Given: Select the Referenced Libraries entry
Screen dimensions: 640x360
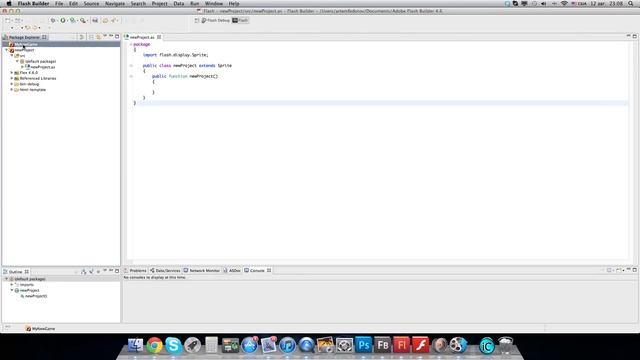Looking at the screenshot, I should (38, 78).
